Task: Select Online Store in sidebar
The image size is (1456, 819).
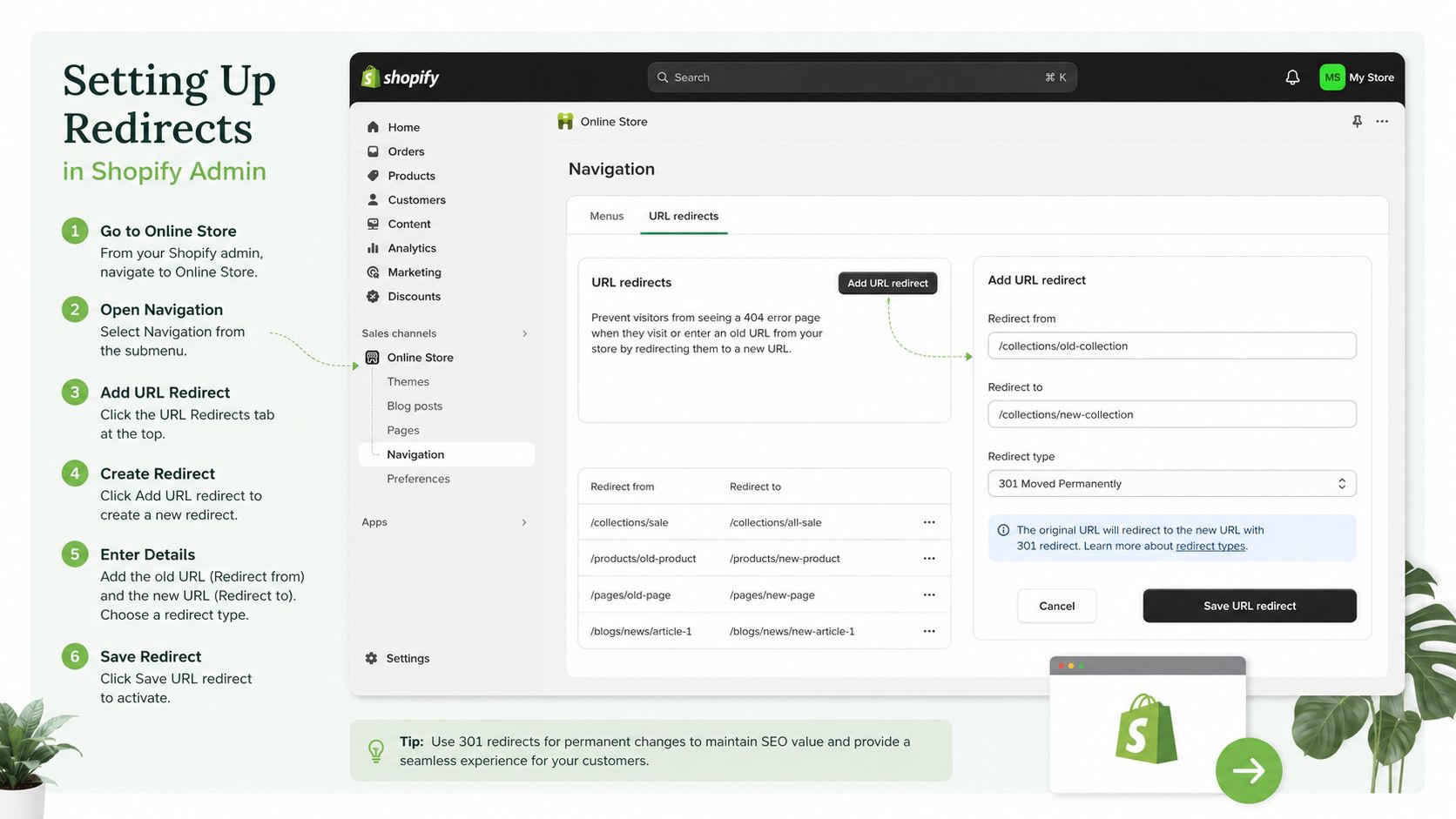Action: click(421, 358)
